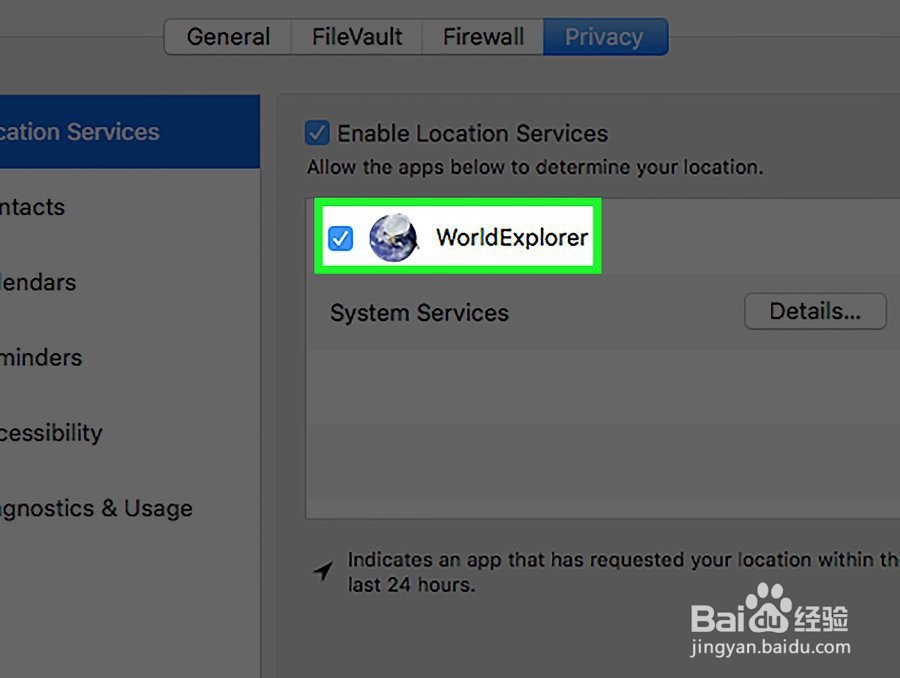Choose Contacts in the privacy sidebar
The height and width of the screenshot is (678, 900).
click(x=130, y=207)
